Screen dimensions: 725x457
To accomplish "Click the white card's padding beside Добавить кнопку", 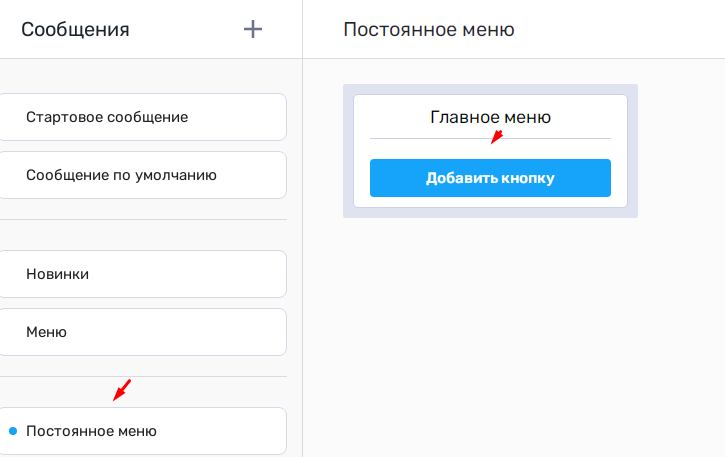I will coord(361,178).
